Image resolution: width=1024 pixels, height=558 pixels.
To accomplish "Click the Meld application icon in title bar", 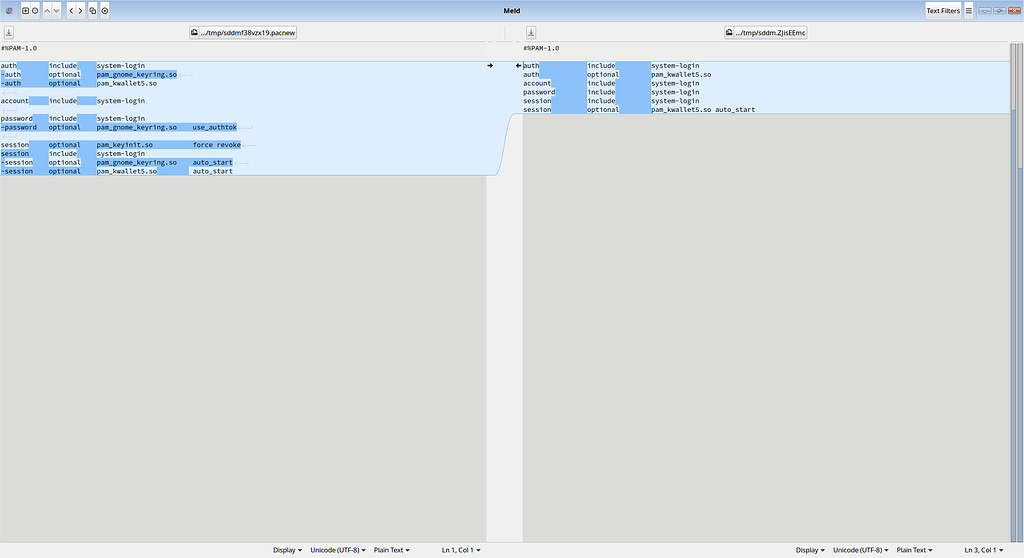I will coord(9,10).
